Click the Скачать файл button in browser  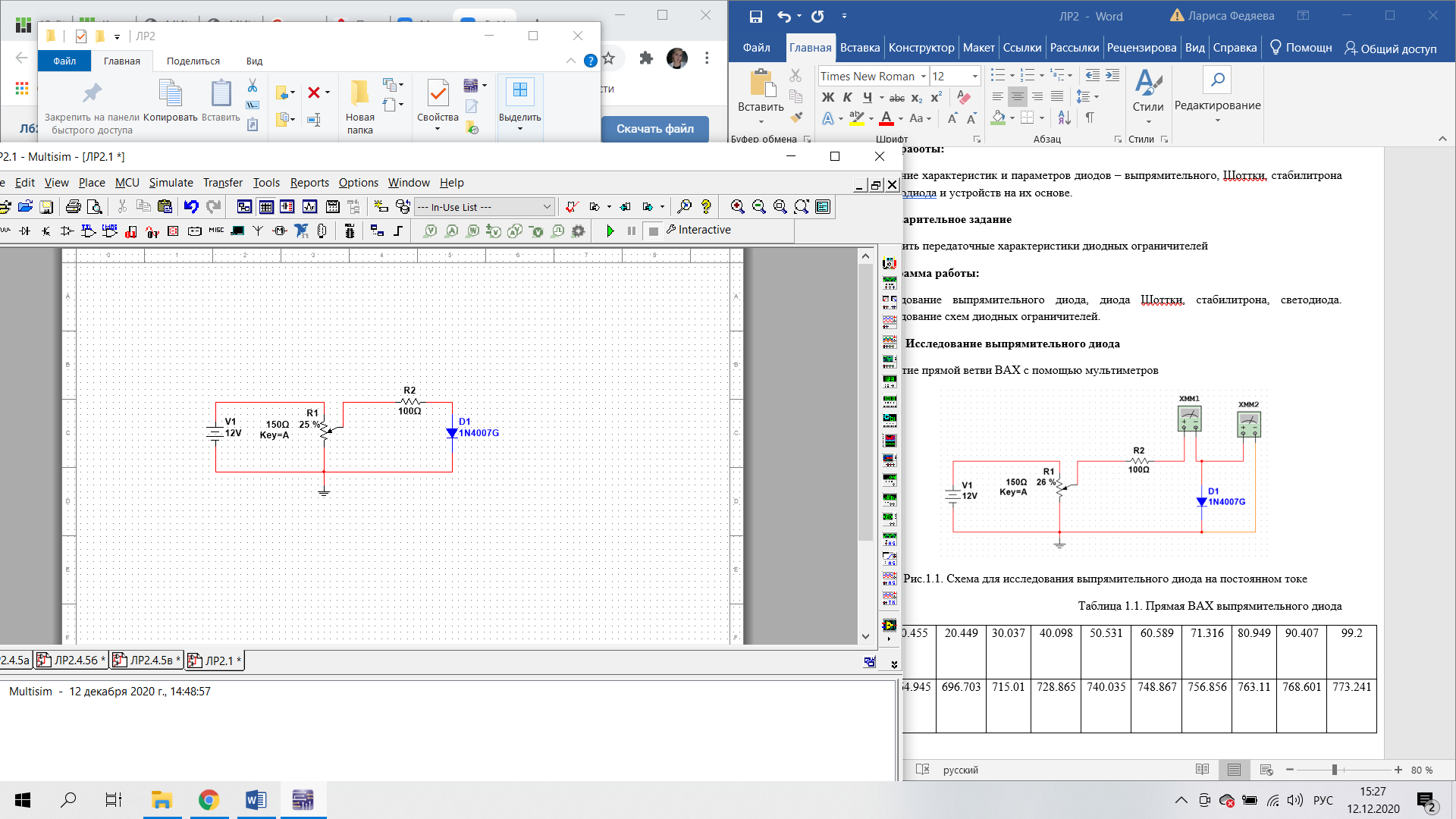click(655, 128)
